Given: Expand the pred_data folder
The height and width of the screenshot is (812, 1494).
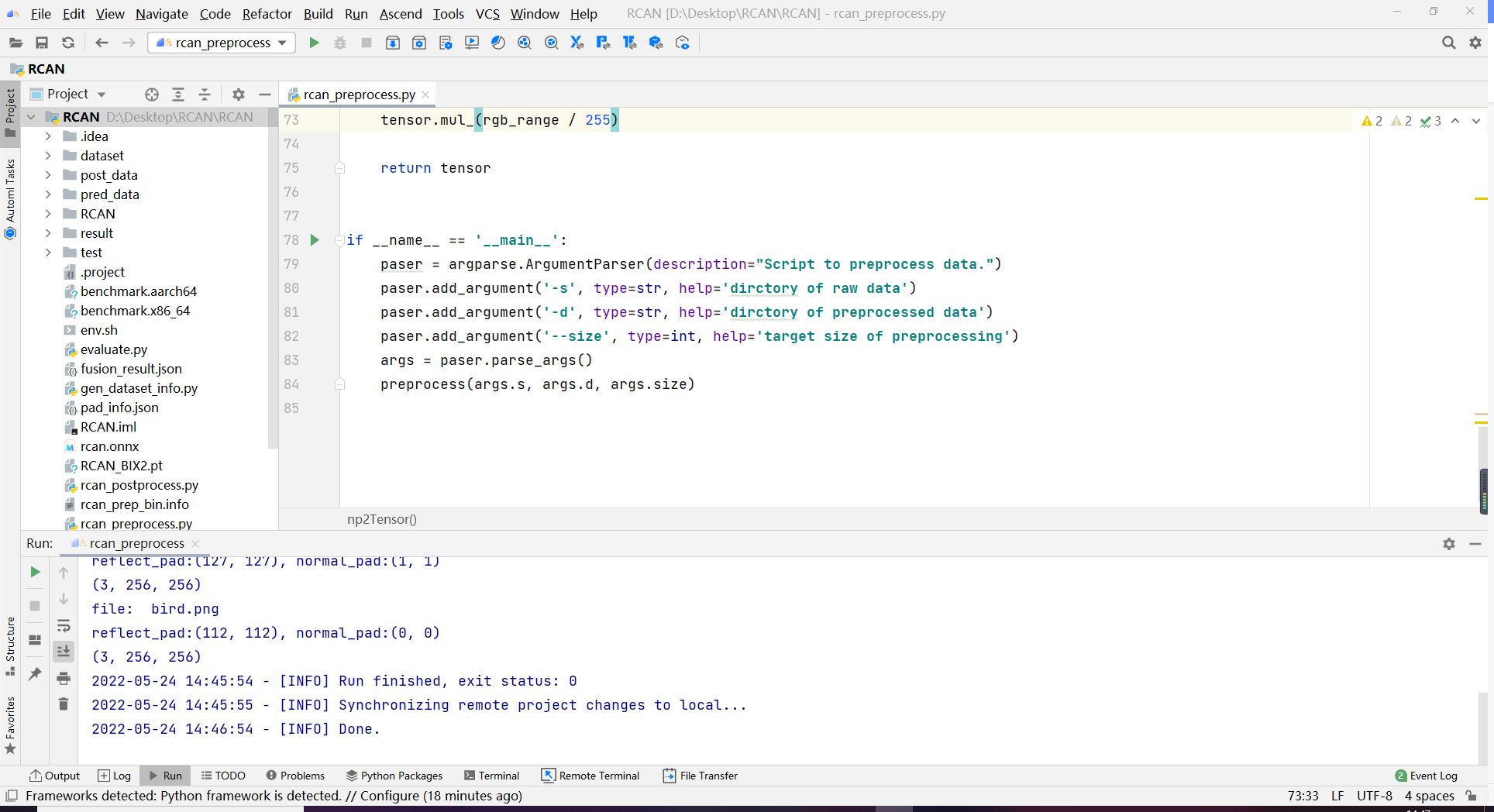Looking at the screenshot, I should [x=48, y=194].
